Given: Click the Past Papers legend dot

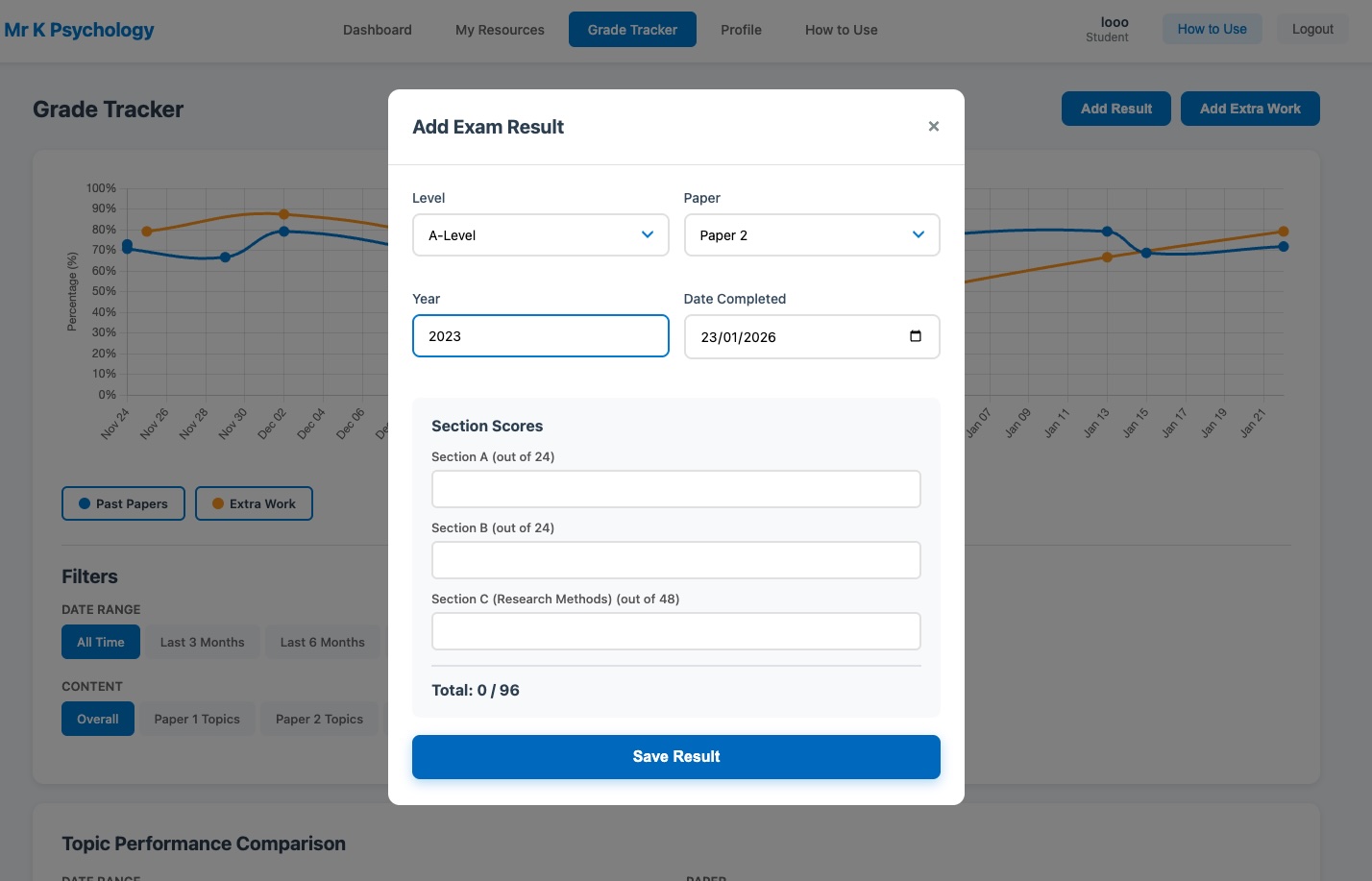Looking at the screenshot, I should [86, 502].
